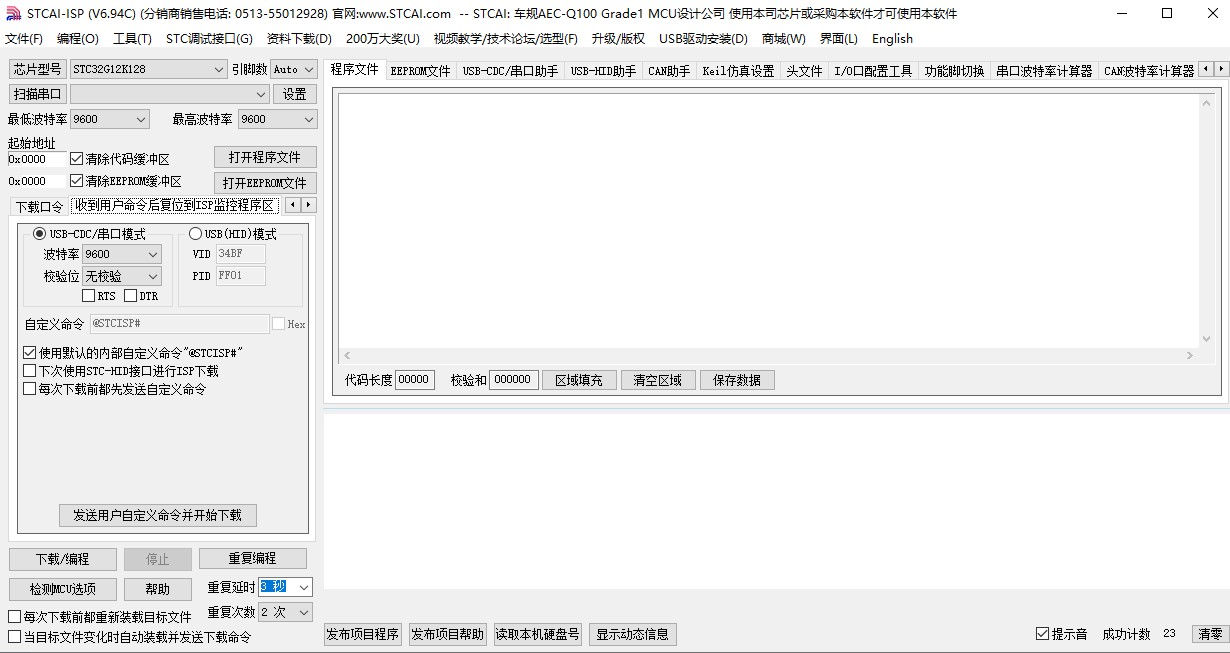Open the 最高波特率 dropdown

pos(278,119)
